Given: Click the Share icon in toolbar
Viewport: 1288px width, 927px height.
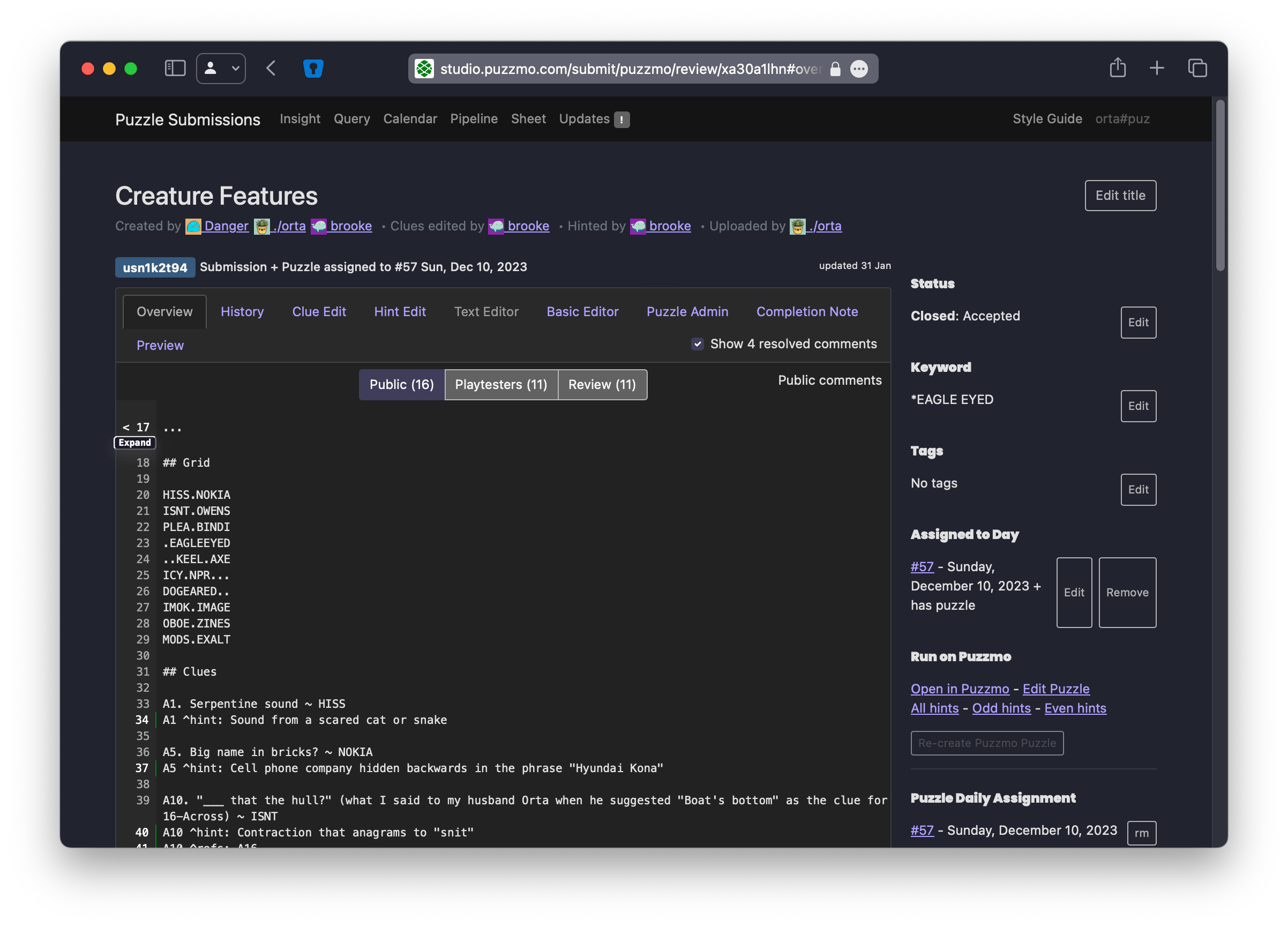Looking at the screenshot, I should point(1117,68).
